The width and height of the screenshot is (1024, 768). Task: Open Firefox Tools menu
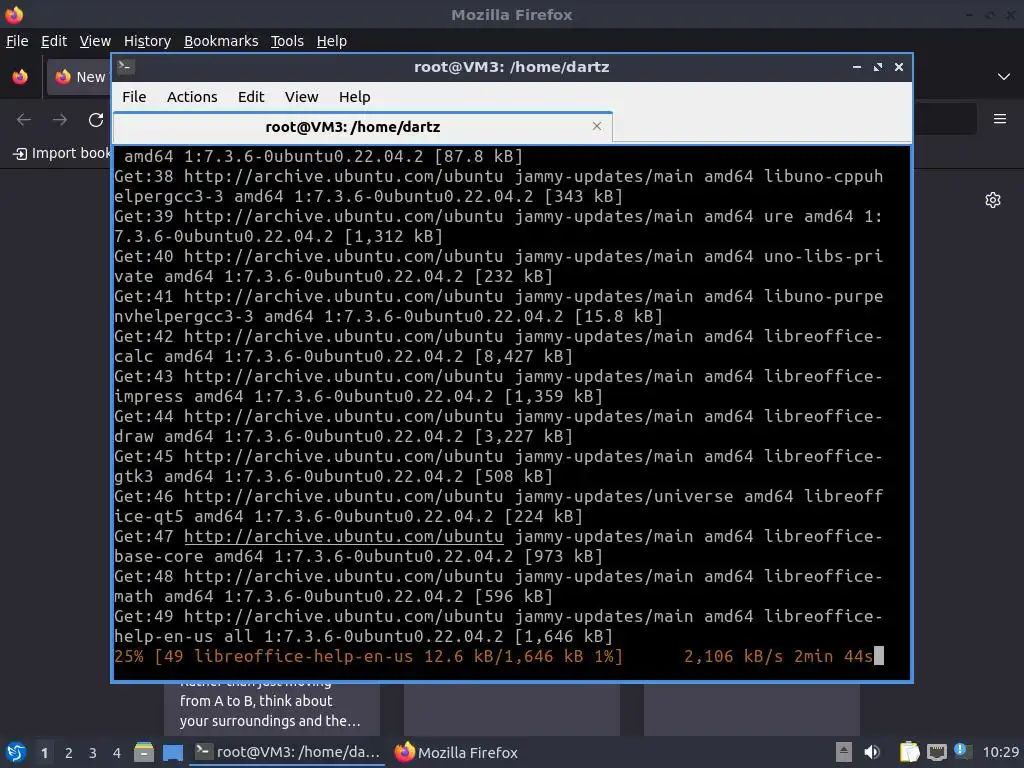(x=287, y=41)
